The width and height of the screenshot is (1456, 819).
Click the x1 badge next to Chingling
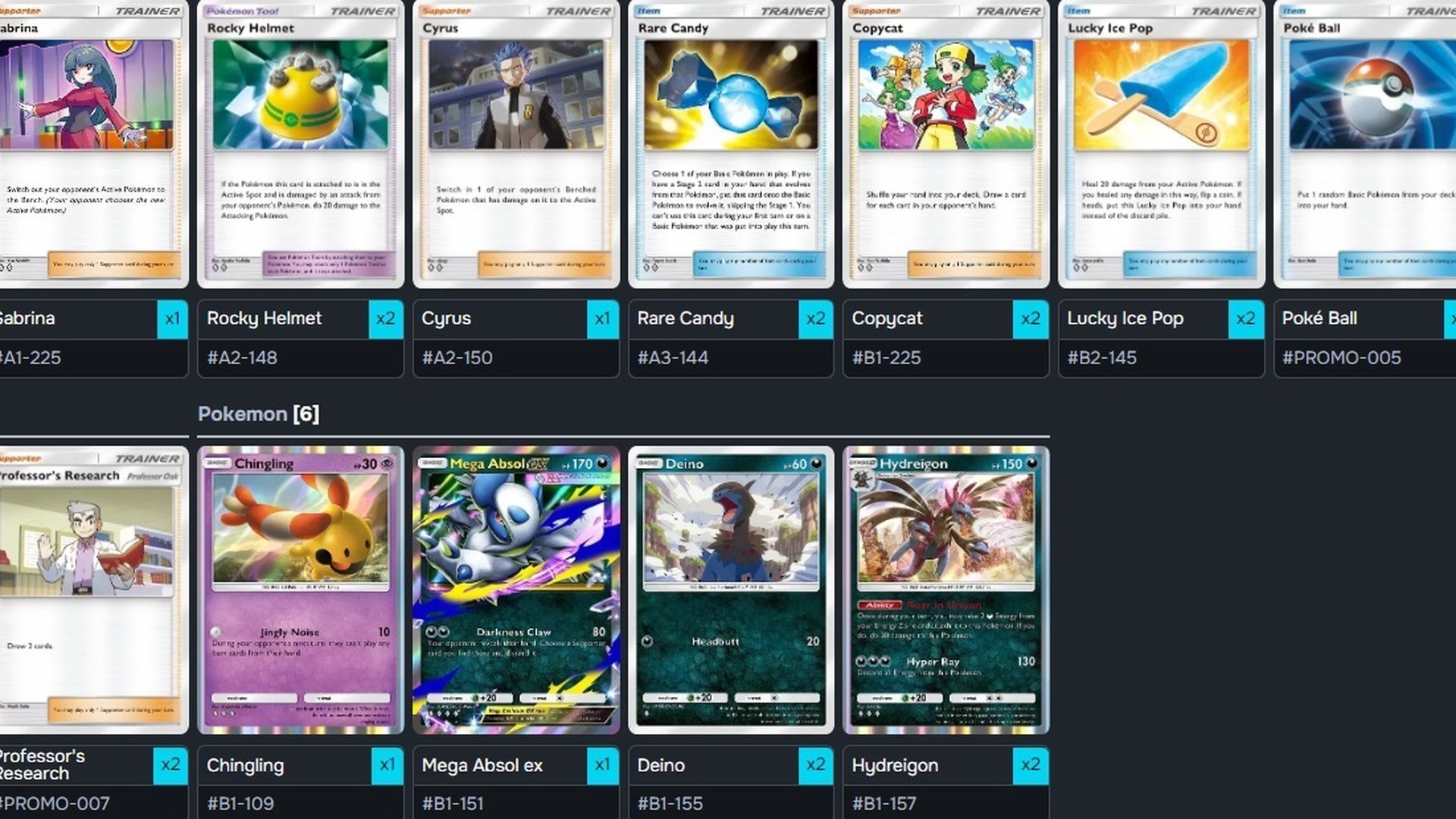[x=388, y=765]
